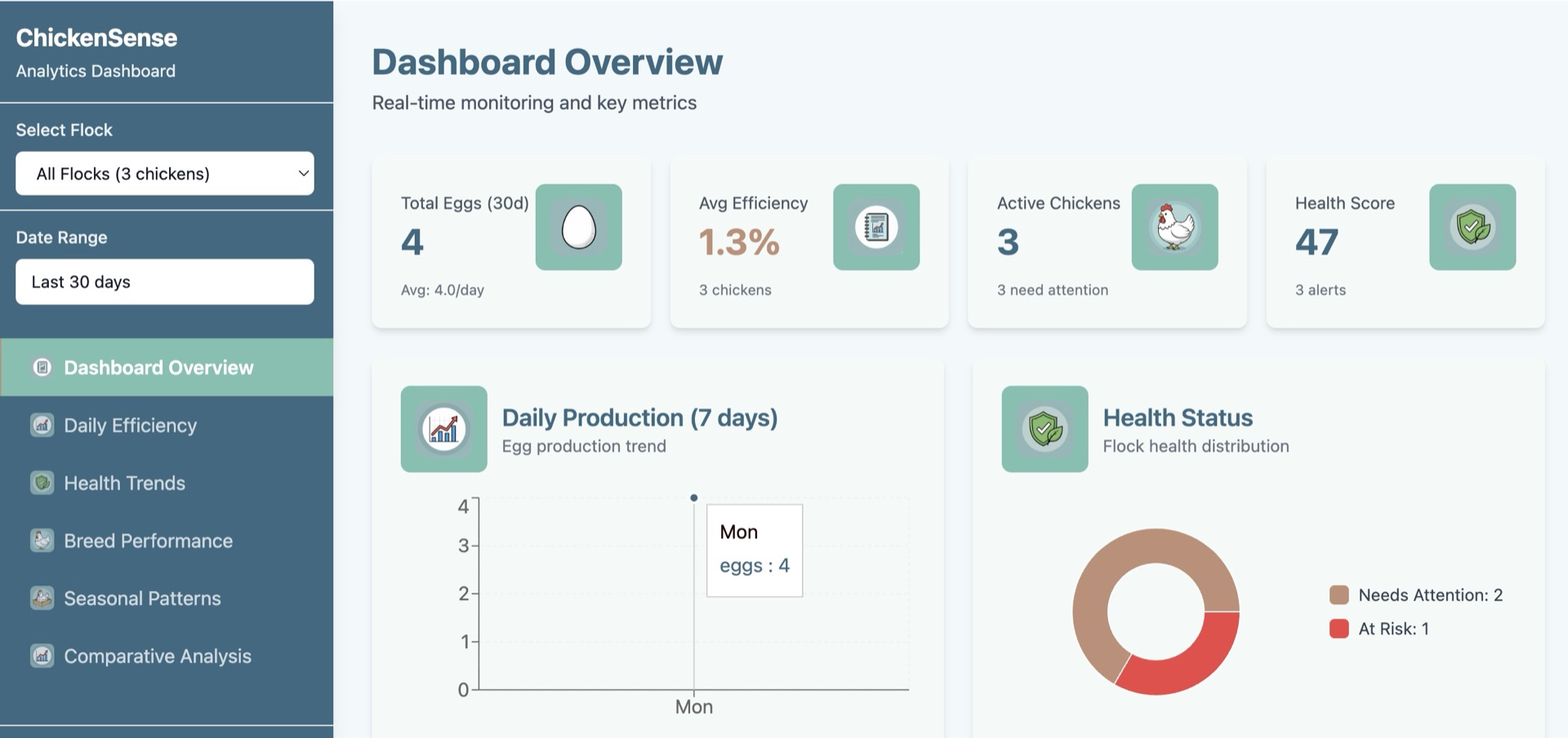Image resolution: width=1568 pixels, height=738 pixels.
Task: Click the egg icon on Total Eggs card
Action: (578, 228)
